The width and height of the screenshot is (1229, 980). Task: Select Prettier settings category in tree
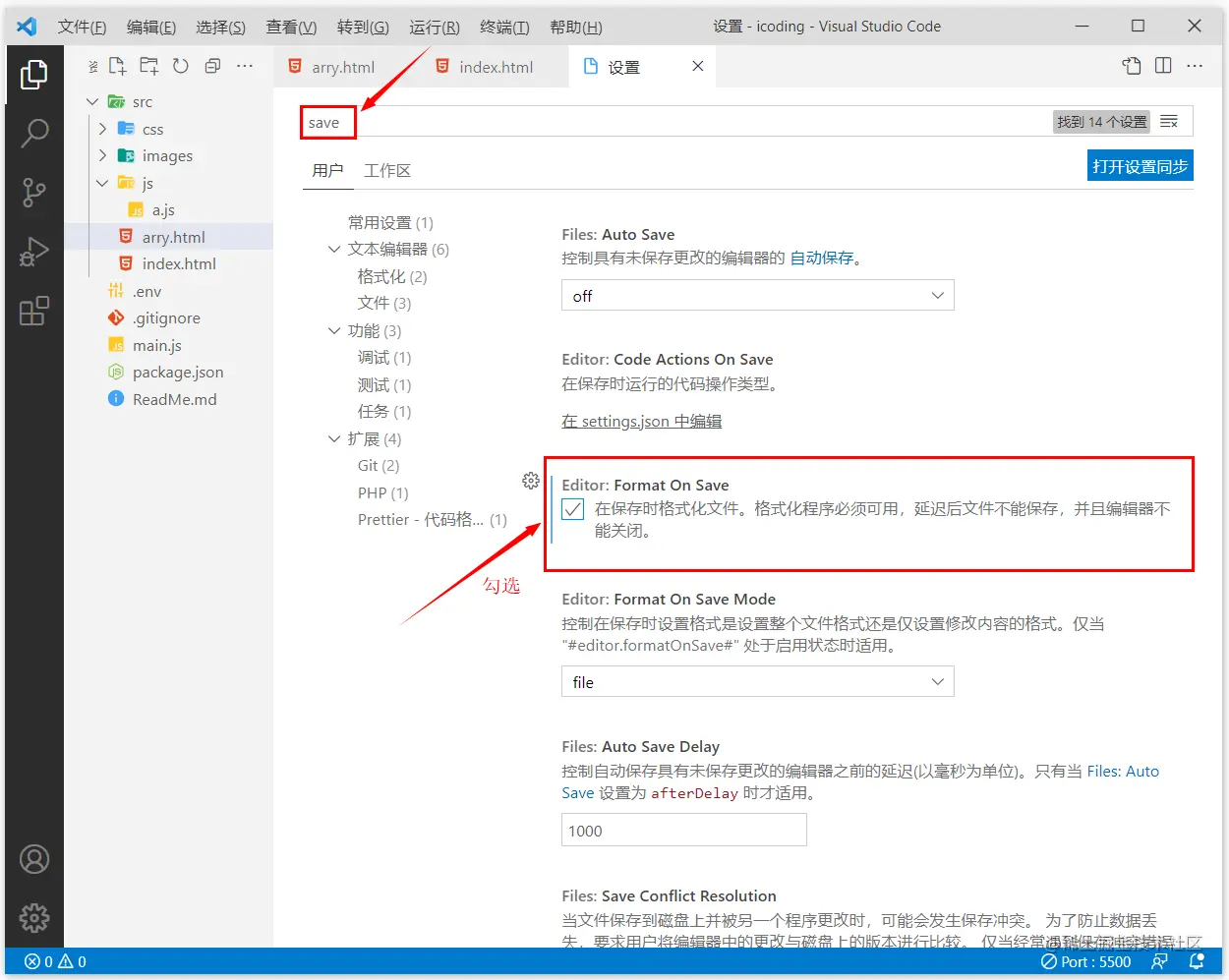click(x=433, y=519)
